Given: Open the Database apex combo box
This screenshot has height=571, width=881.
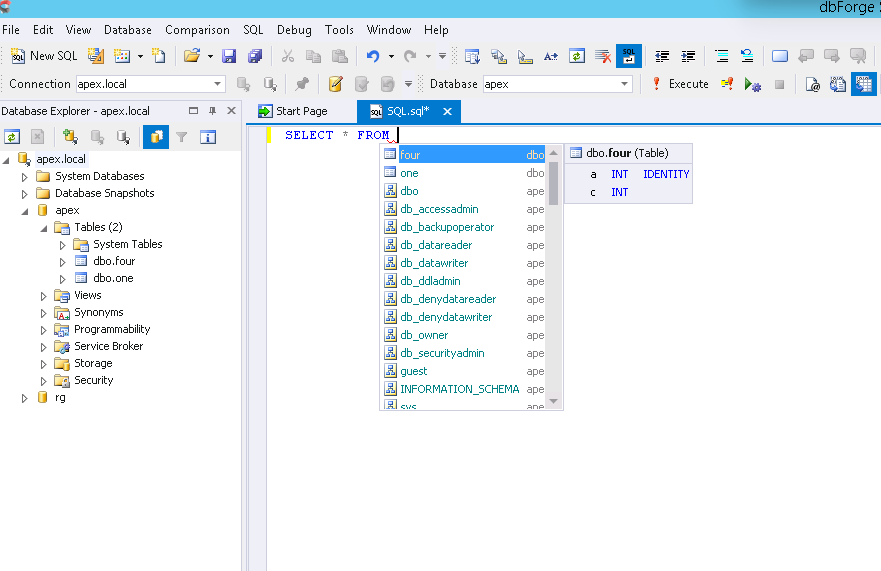Looking at the screenshot, I should coord(557,84).
